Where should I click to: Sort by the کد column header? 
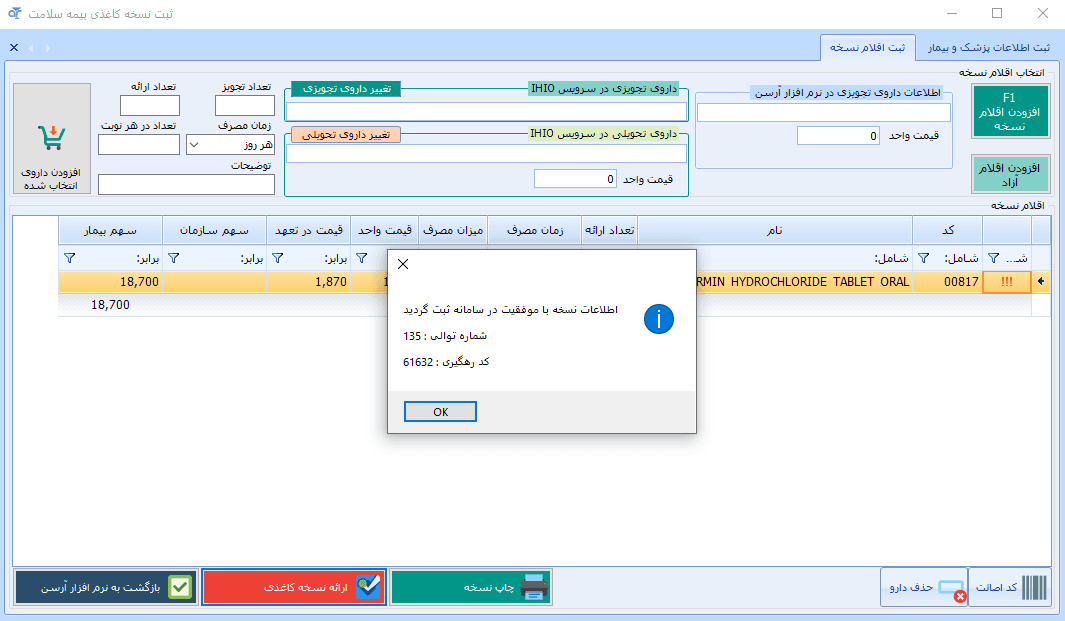click(x=947, y=230)
